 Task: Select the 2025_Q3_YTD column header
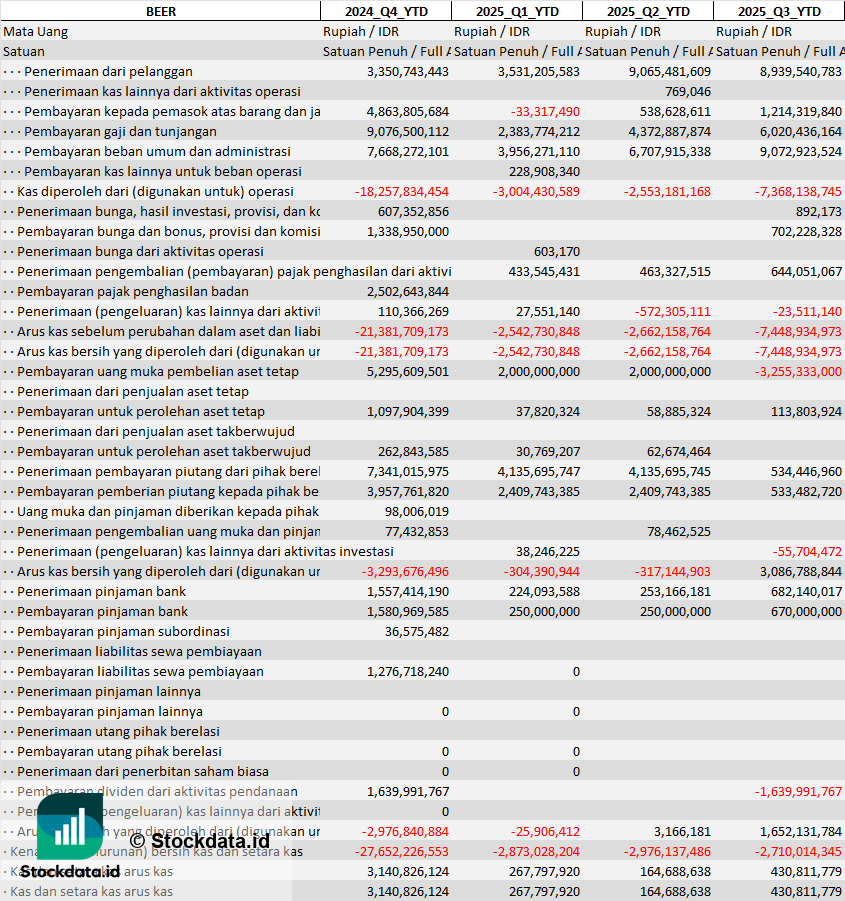779,11
